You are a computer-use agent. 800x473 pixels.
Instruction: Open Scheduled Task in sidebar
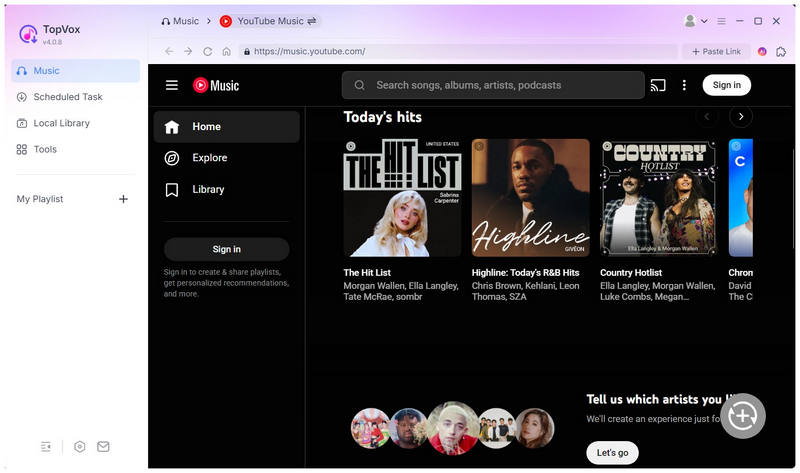point(76,97)
